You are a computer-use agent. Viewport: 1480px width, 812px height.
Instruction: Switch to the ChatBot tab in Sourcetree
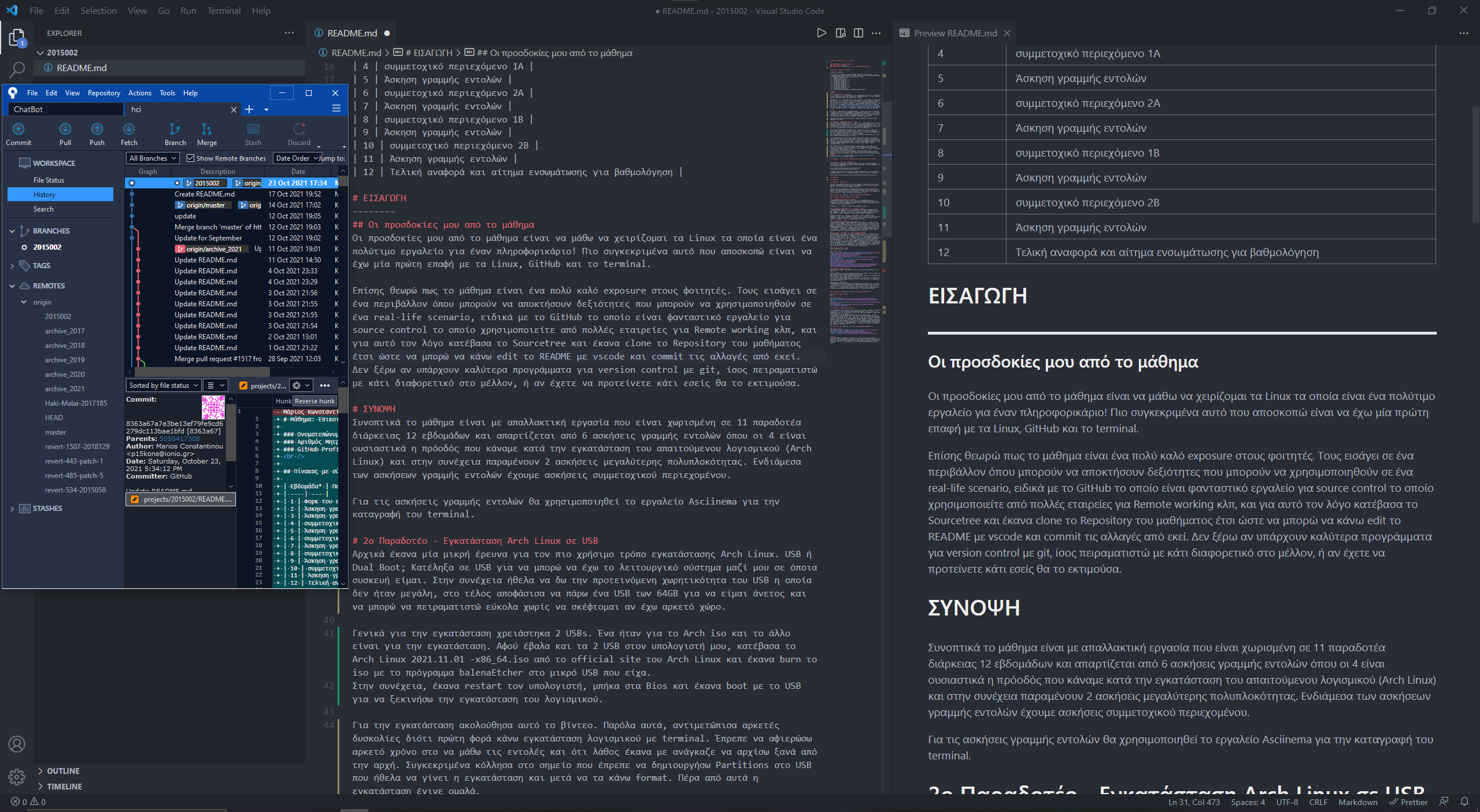[65, 109]
